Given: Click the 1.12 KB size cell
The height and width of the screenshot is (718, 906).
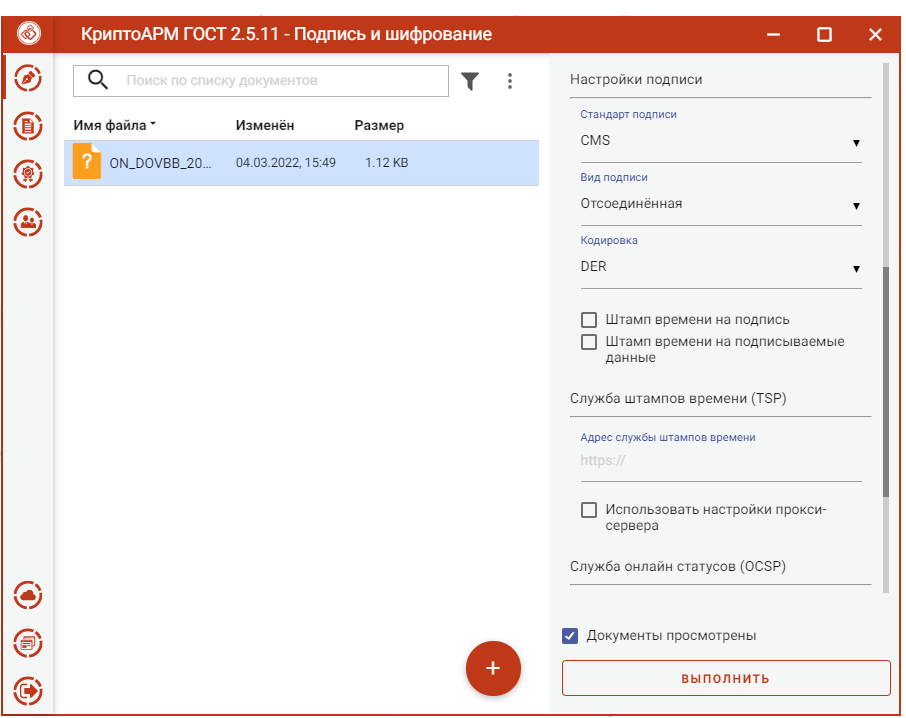Looking at the screenshot, I should tap(387, 163).
